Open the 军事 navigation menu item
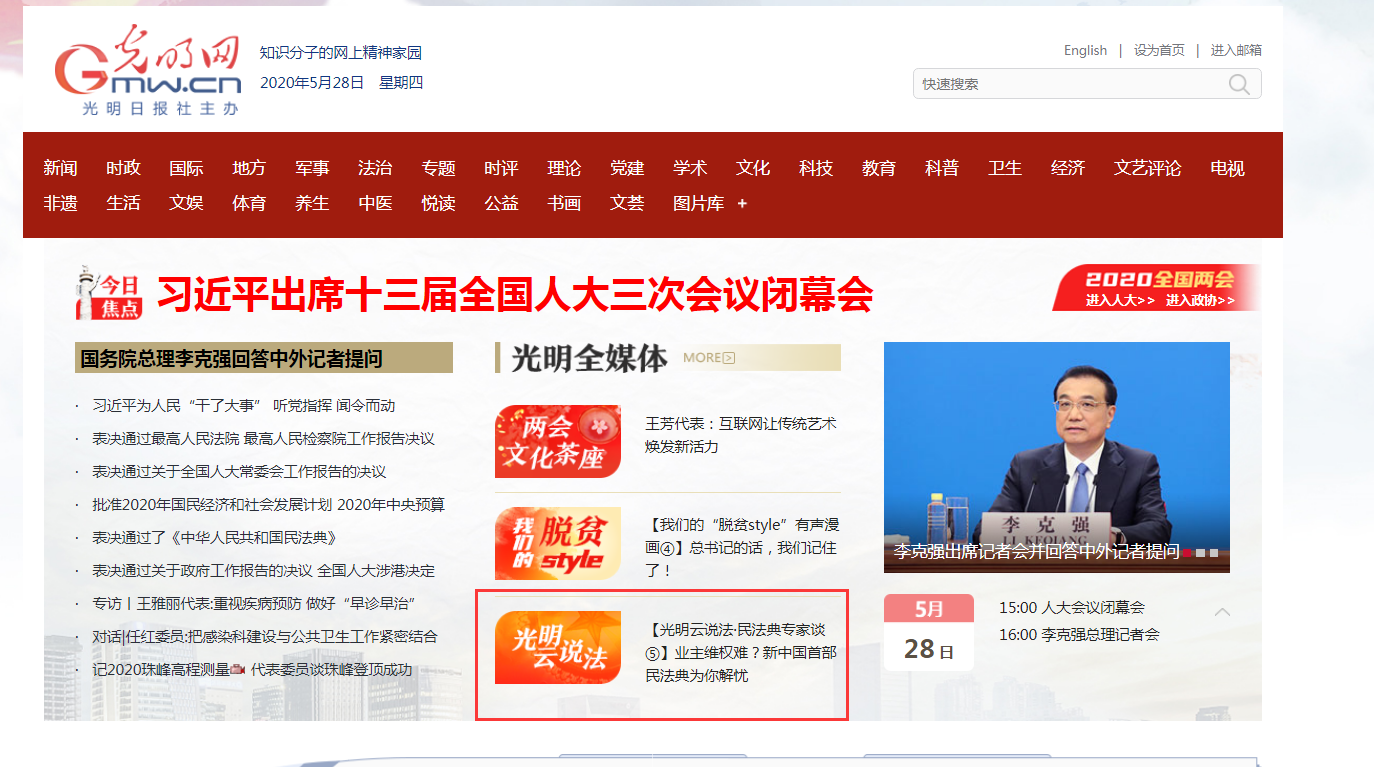Viewport: 1374px width, 767px height. (312, 168)
